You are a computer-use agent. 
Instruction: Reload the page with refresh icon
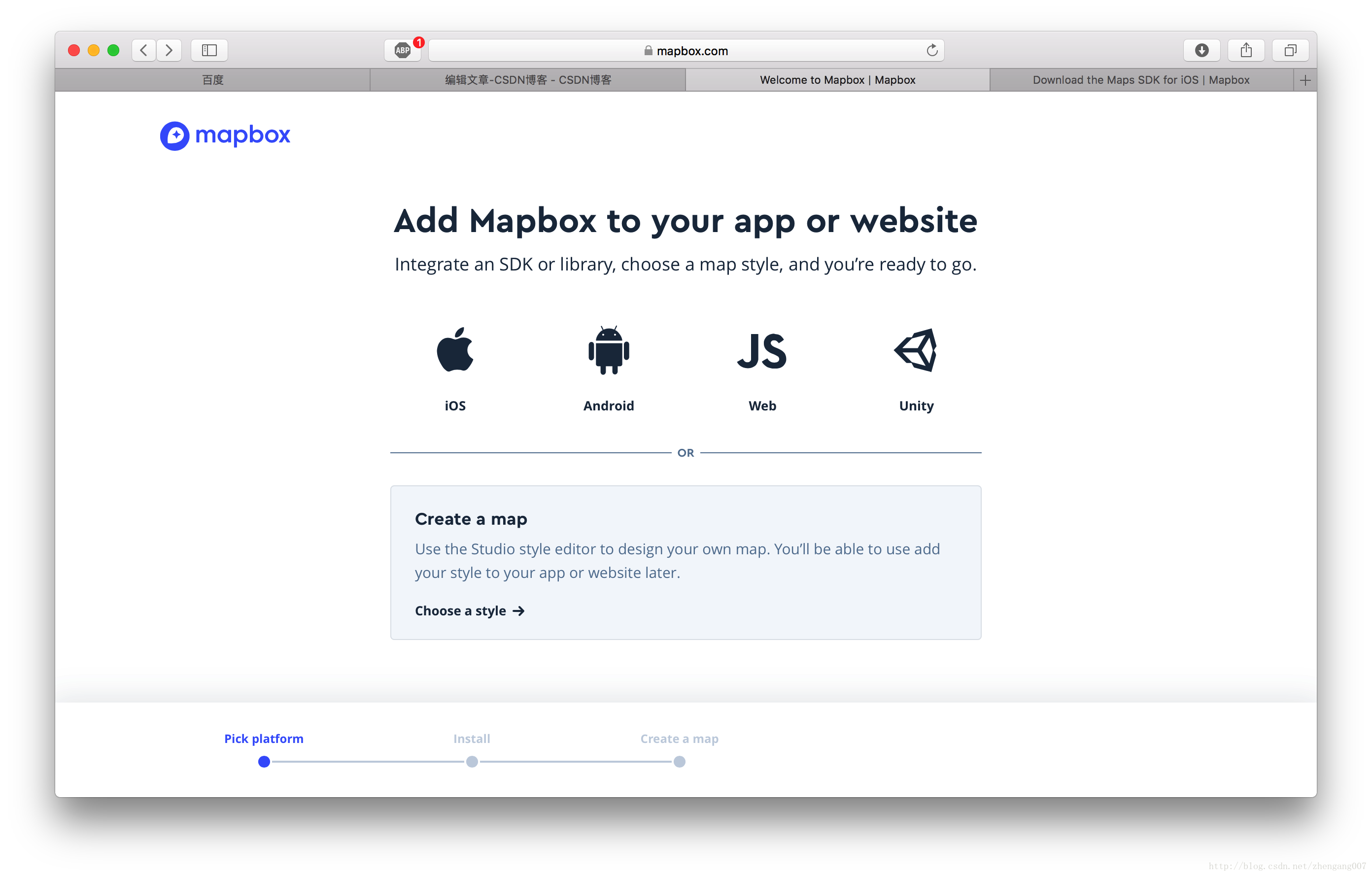tap(931, 50)
